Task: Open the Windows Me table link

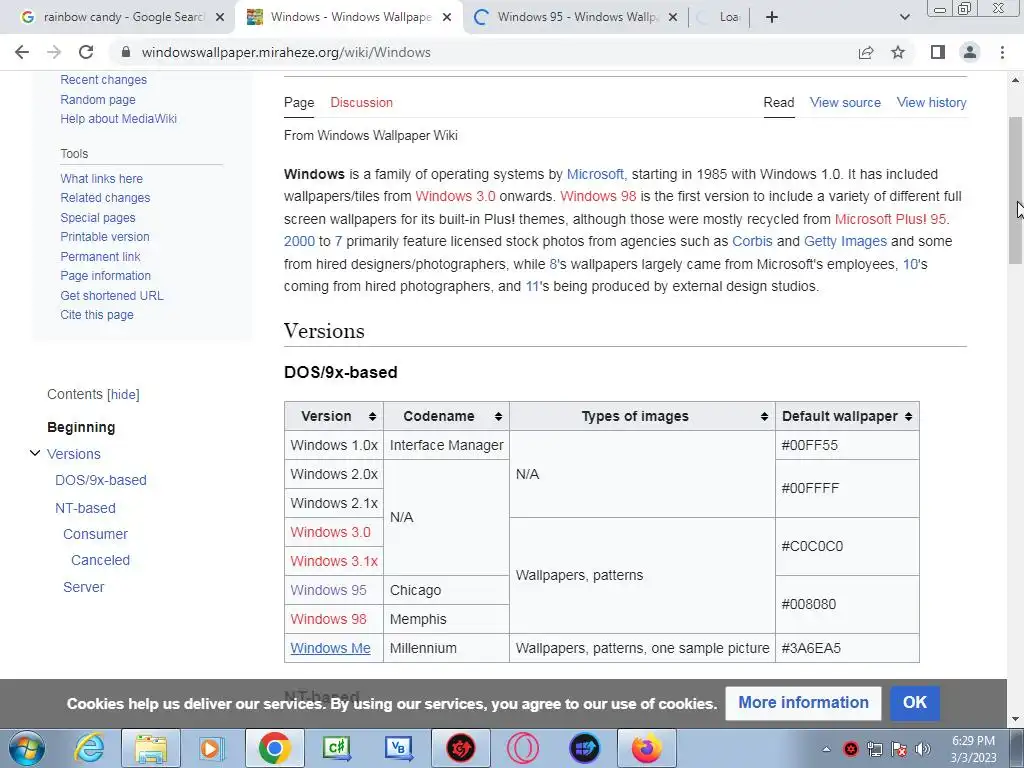Action: tap(330, 648)
